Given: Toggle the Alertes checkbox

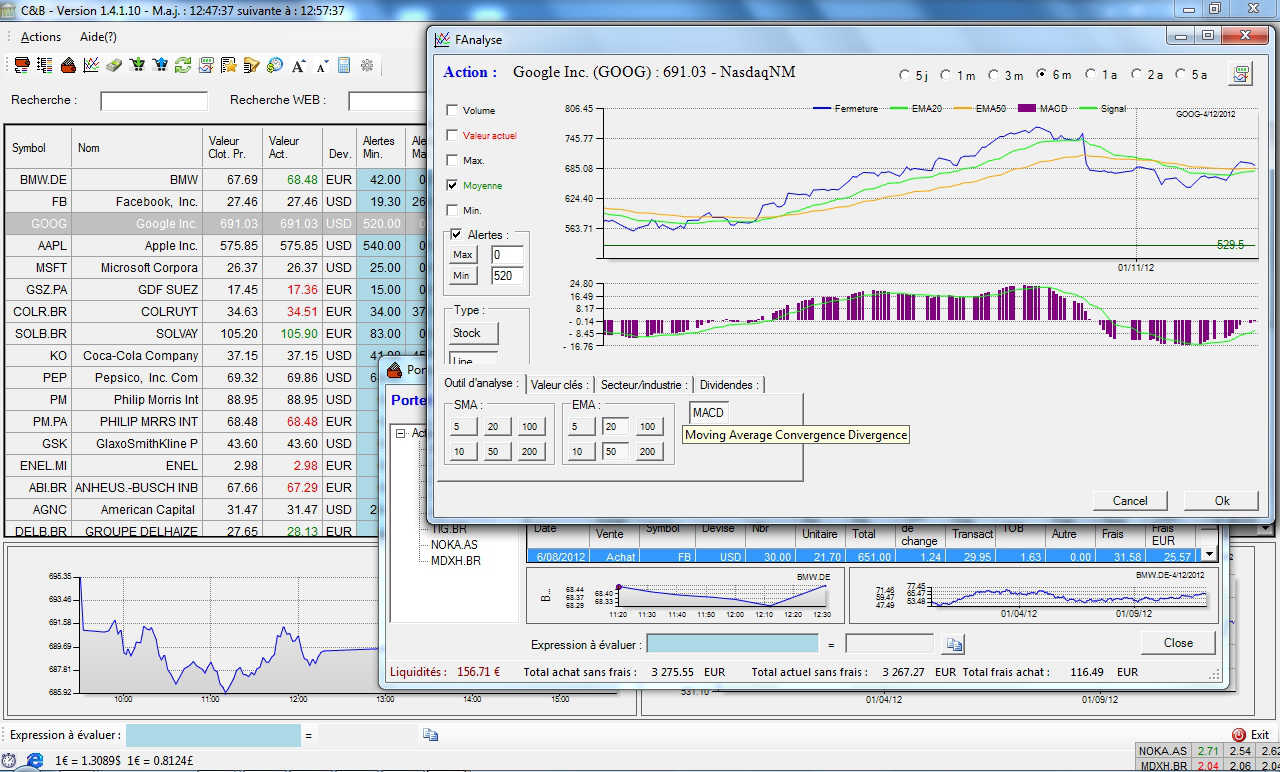Looking at the screenshot, I should 457,234.
